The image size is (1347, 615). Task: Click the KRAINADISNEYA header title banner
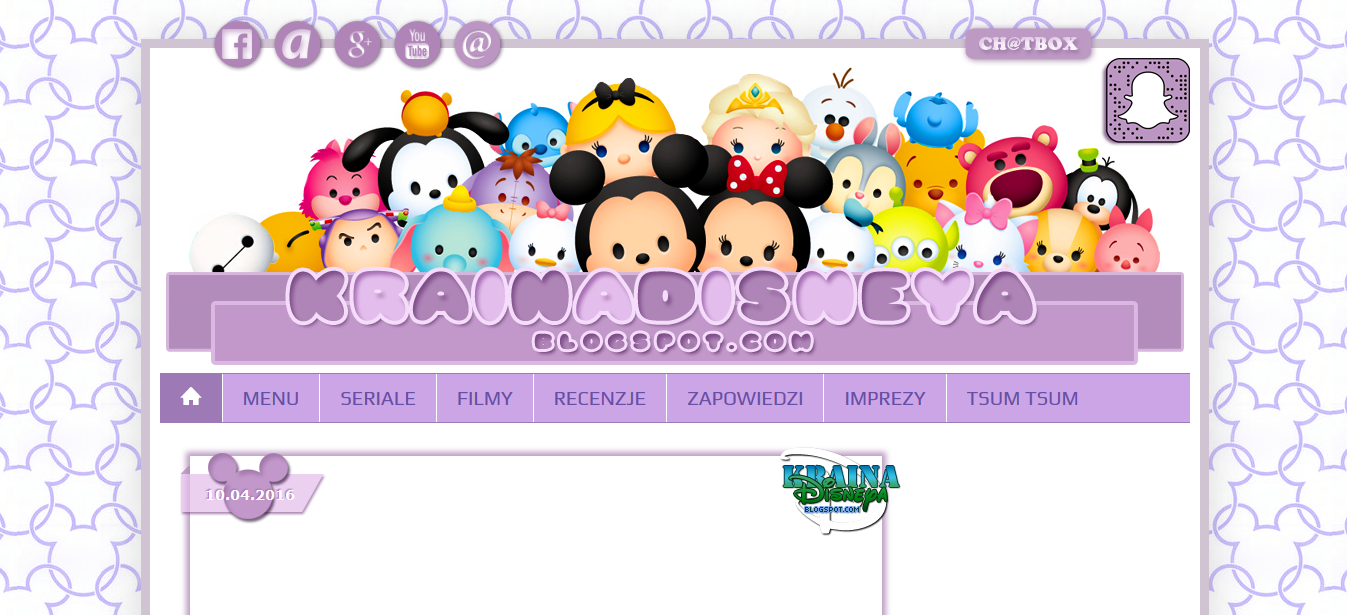point(660,298)
